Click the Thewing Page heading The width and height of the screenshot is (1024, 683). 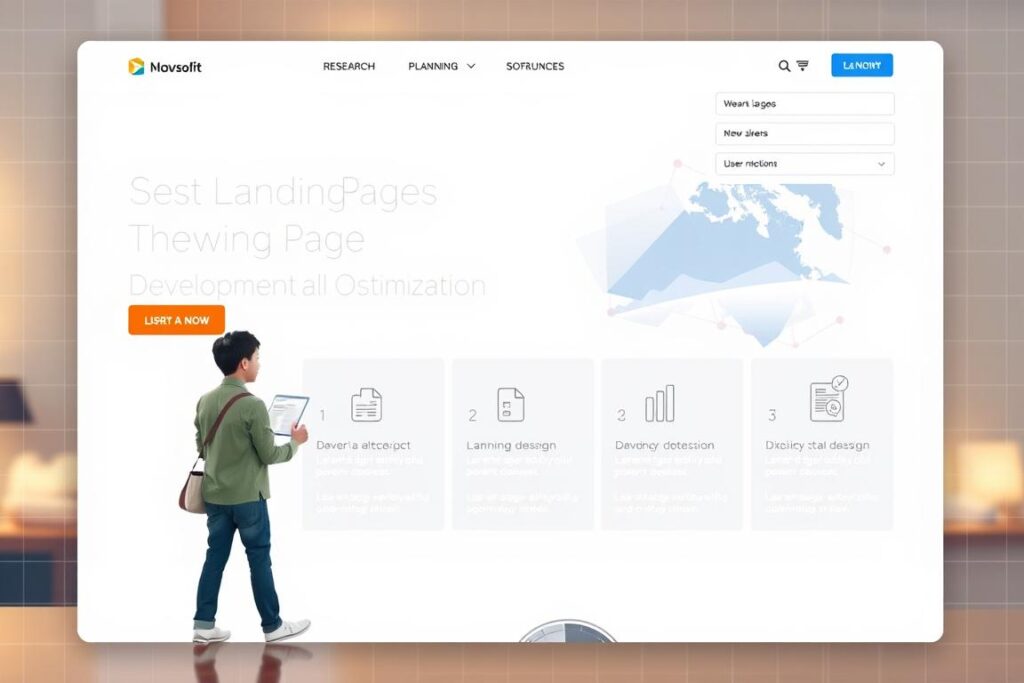click(247, 239)
